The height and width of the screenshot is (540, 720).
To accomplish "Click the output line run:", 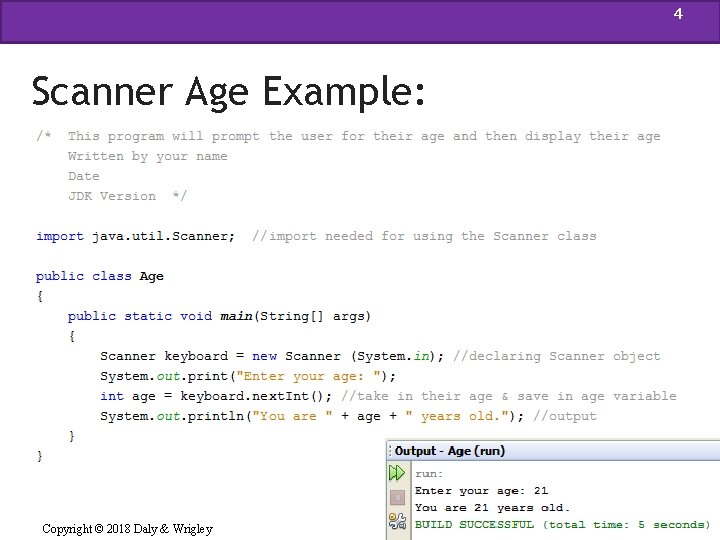I will point(429,473).
